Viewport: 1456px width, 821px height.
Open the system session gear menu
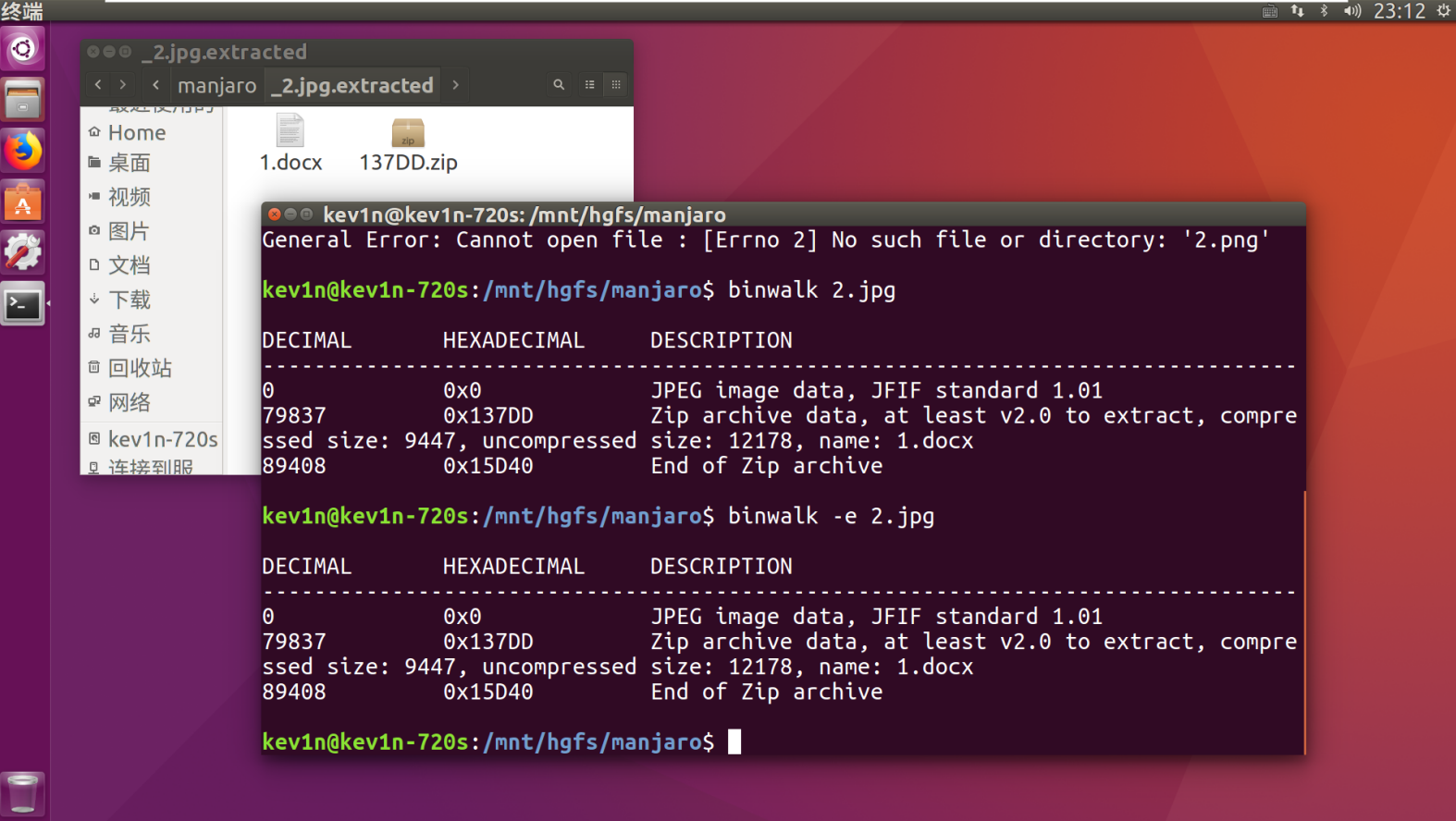tap(1443, 11)
